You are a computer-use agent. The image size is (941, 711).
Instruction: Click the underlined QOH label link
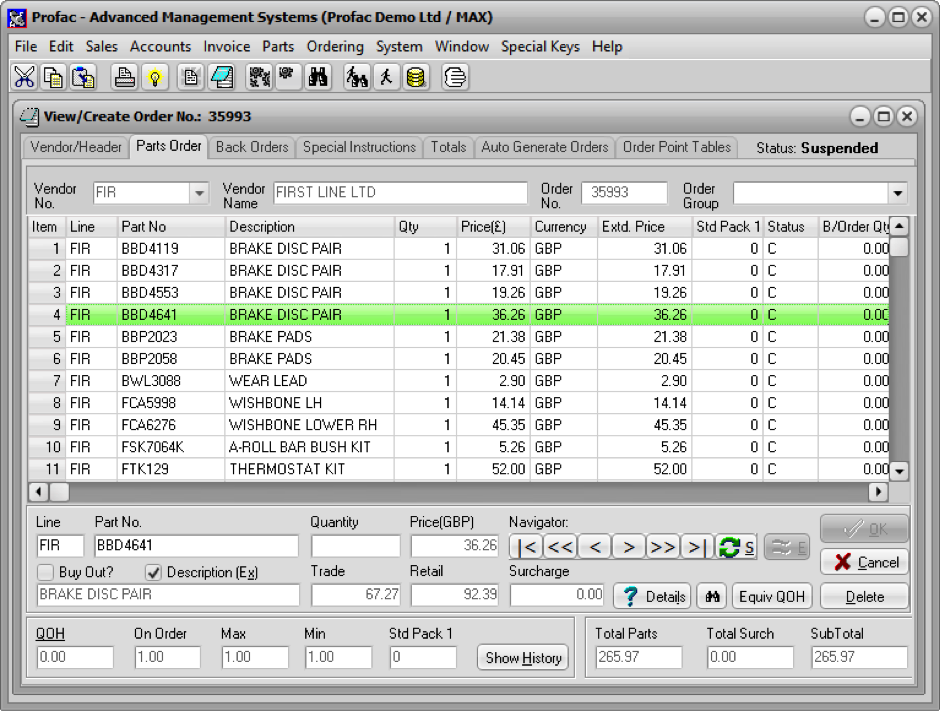click(50, 634)
